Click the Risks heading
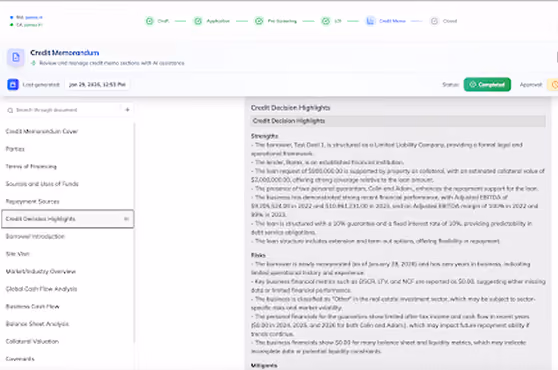558x370 pixels. [x=258, y=255]
